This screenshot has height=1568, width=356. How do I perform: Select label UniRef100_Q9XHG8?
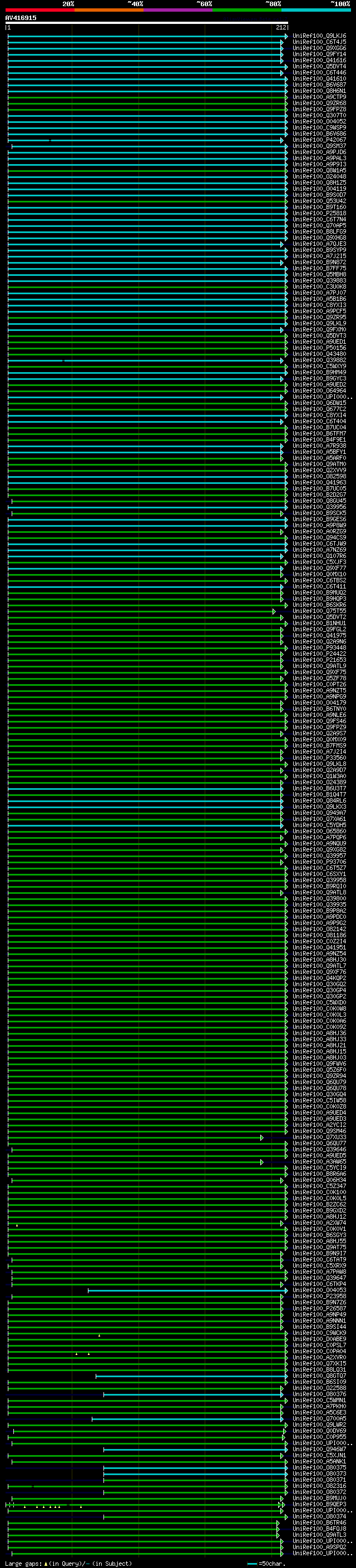[x=319, y=238]
